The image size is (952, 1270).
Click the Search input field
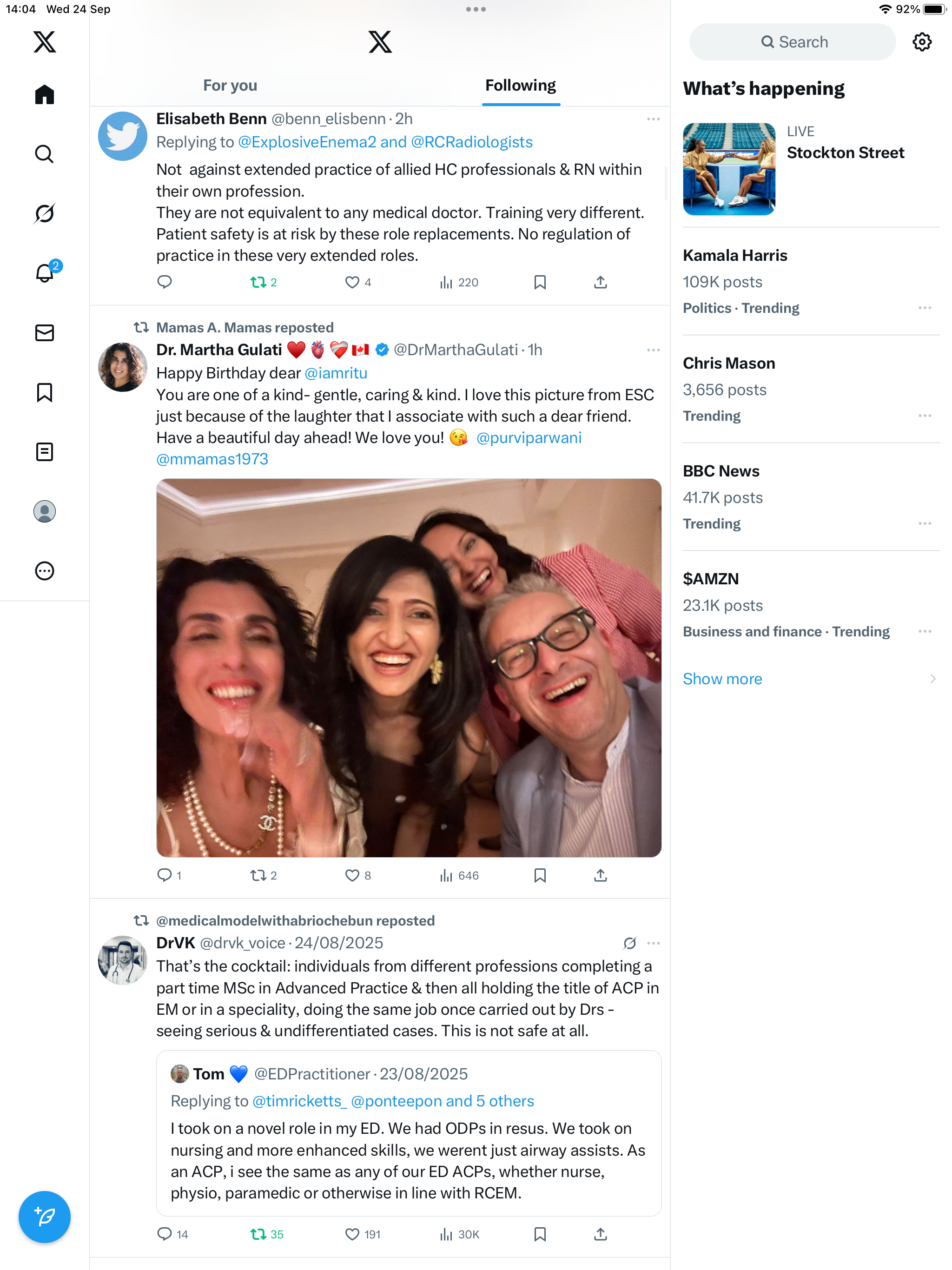point(793,42)
